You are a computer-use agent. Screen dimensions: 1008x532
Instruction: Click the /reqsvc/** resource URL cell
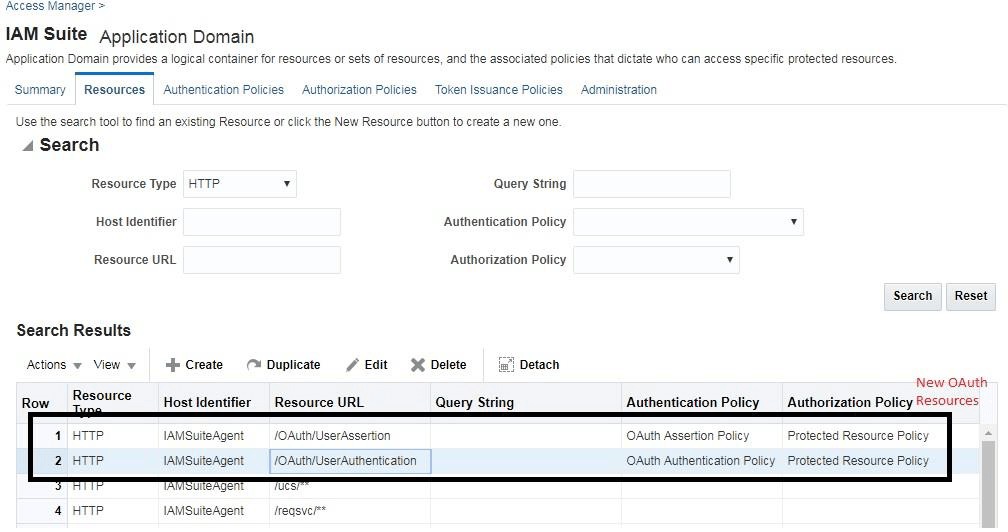click(350, 511)
